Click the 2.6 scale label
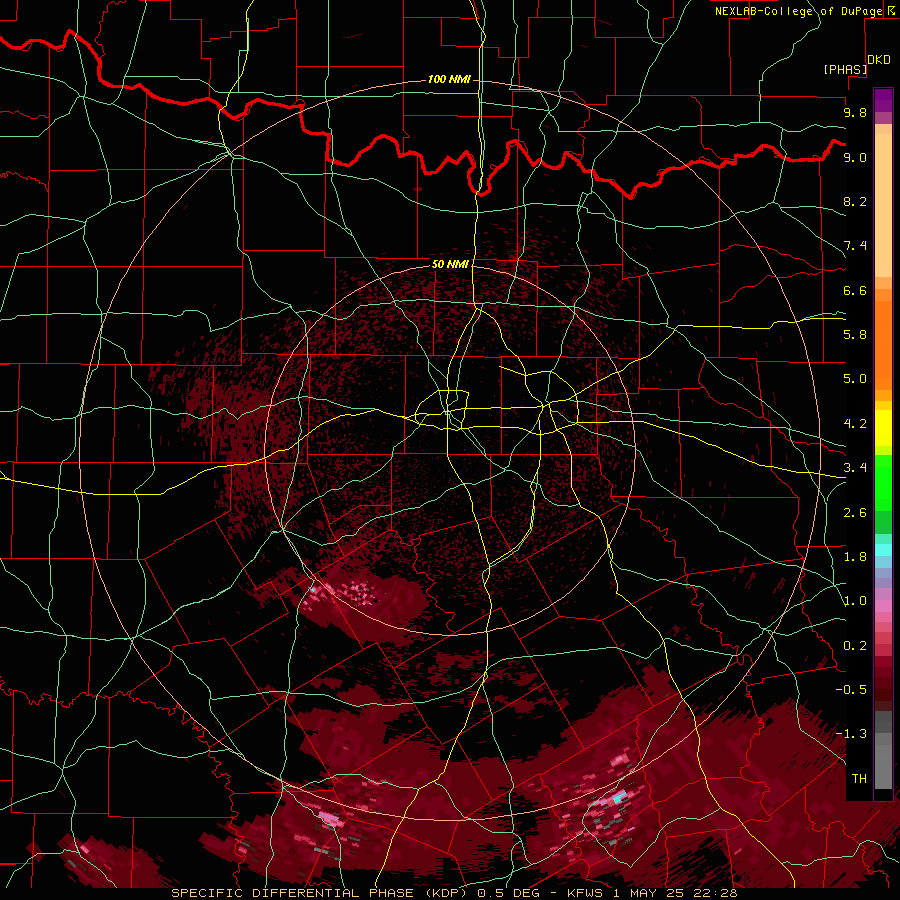Image resolution: width=900 pixels, height=900 pixels. coord(855,513)
